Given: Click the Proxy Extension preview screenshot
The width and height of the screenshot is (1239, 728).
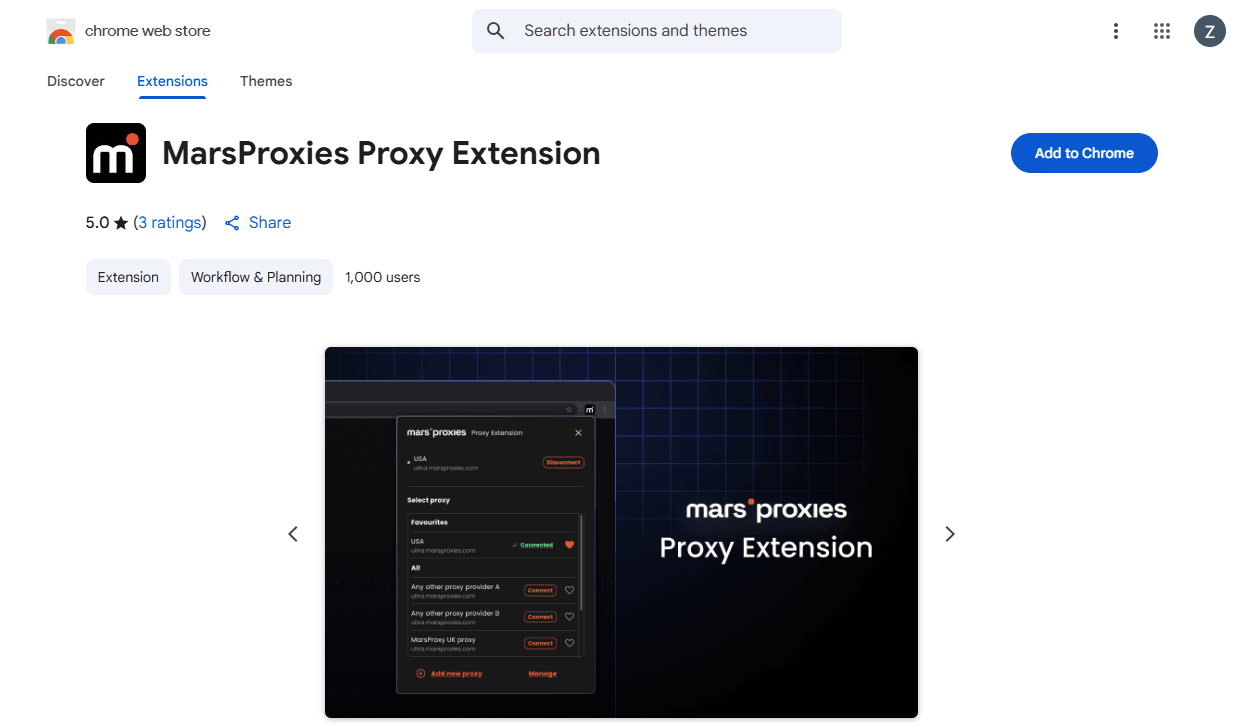Looking at the screenshot, I should tap(621, 532).
